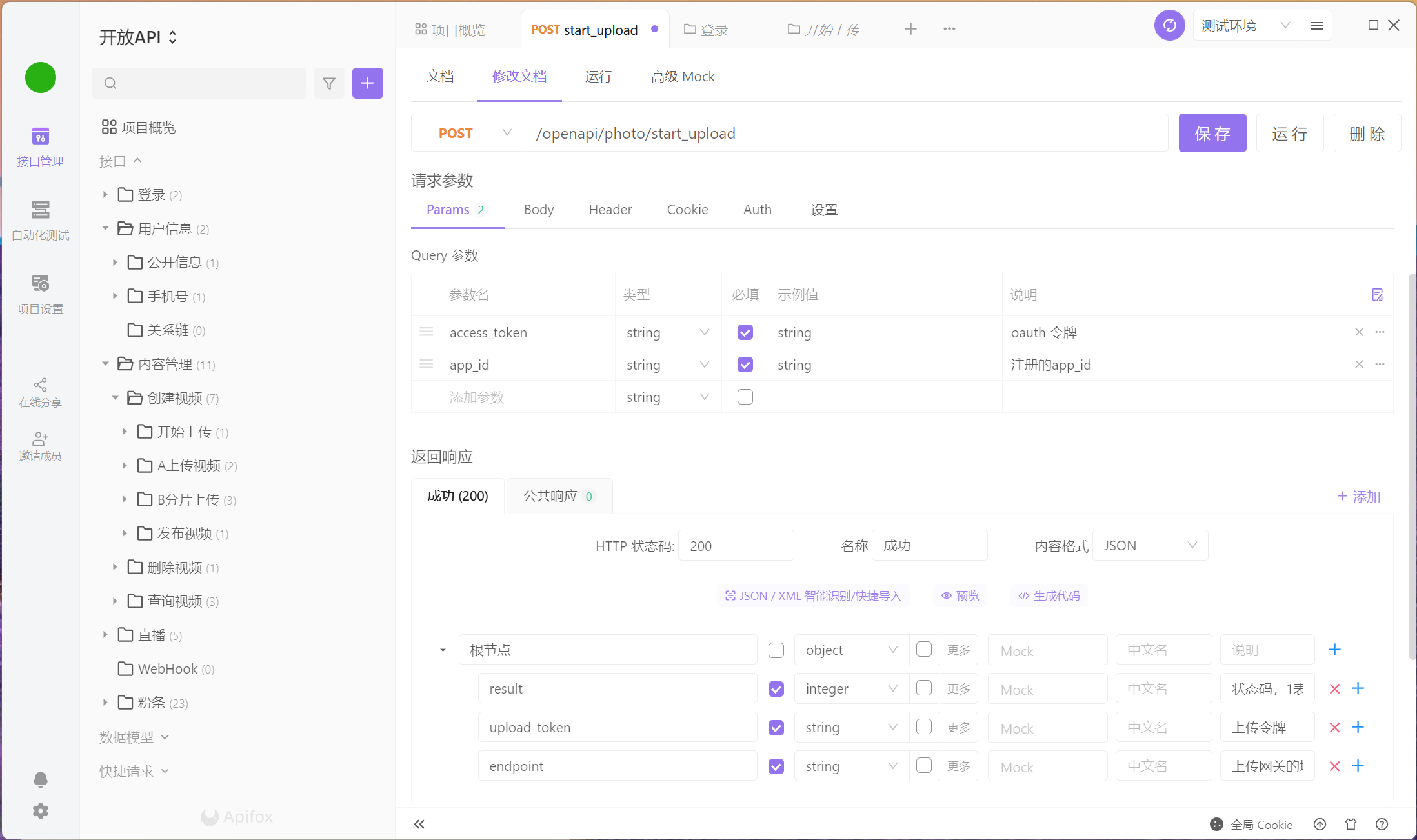Open JSON / XML 智能识别/快捷导入
This screenshot has height=840, width=1417.
(813, 595)
